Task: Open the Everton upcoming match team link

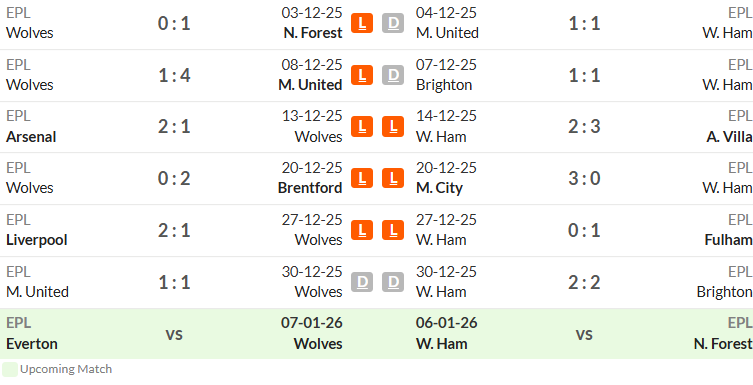Action: (32, 344)
